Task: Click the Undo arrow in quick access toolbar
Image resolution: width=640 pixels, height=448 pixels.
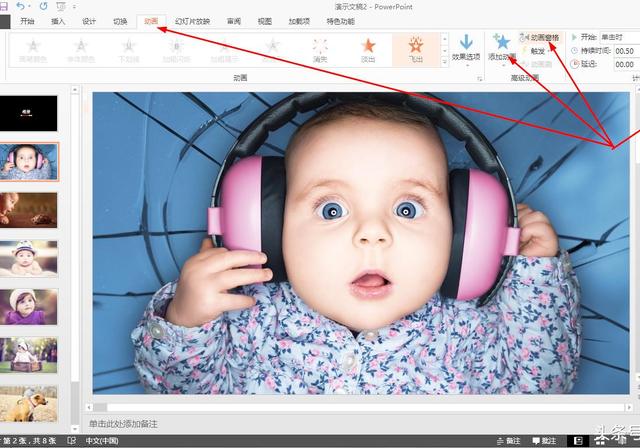Action: pos(21,6)
